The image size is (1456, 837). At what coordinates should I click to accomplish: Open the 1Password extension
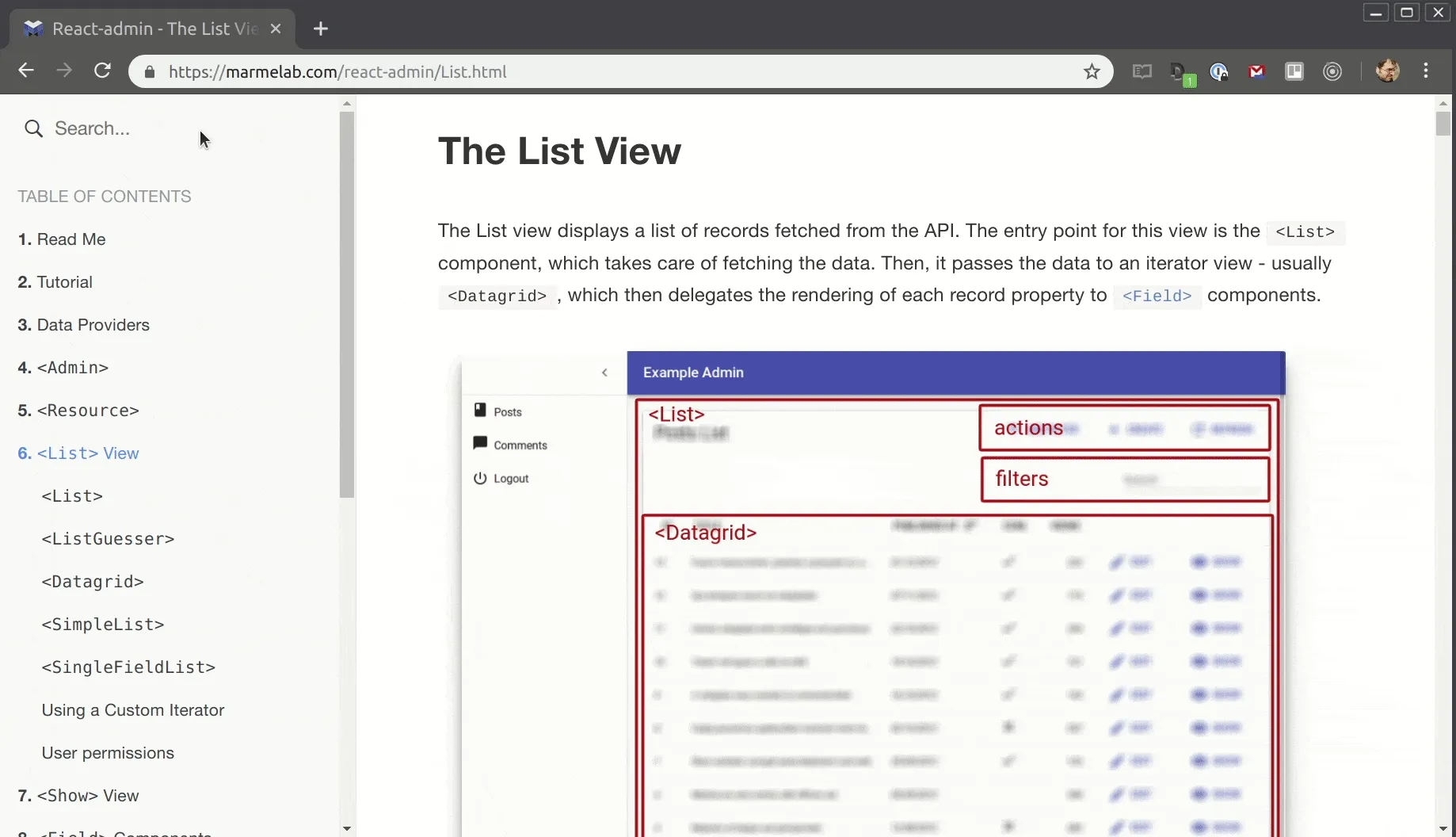coord(1220,71)
